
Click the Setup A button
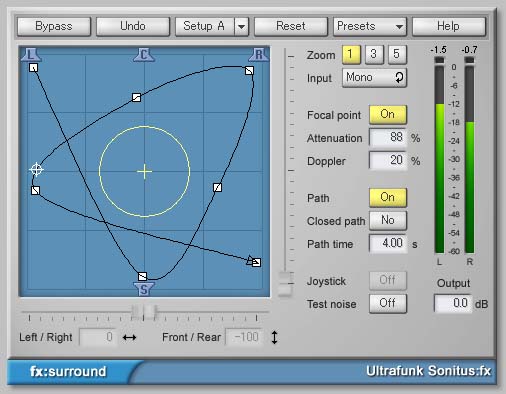(x=205, y=26)
